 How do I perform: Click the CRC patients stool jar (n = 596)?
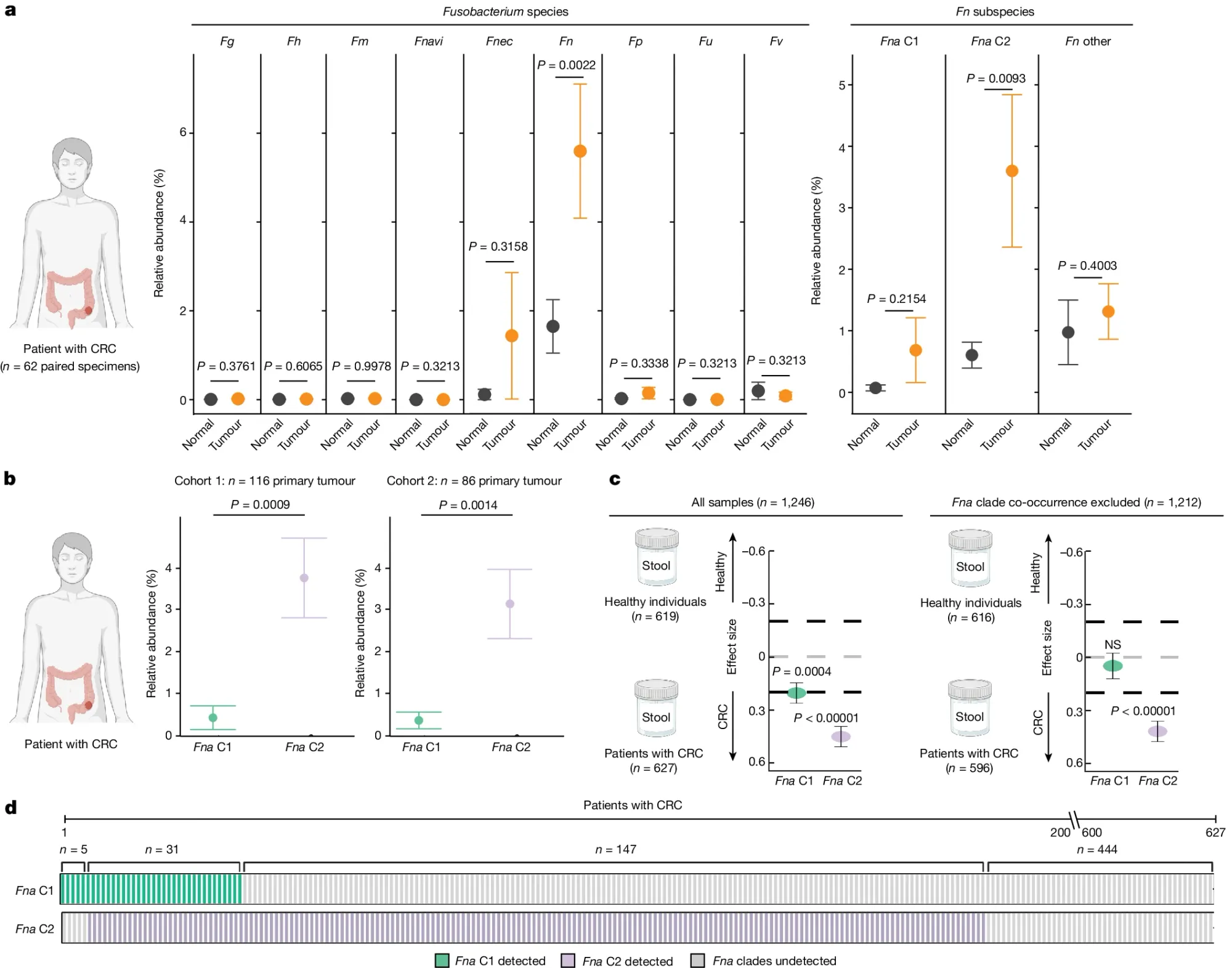970,709
